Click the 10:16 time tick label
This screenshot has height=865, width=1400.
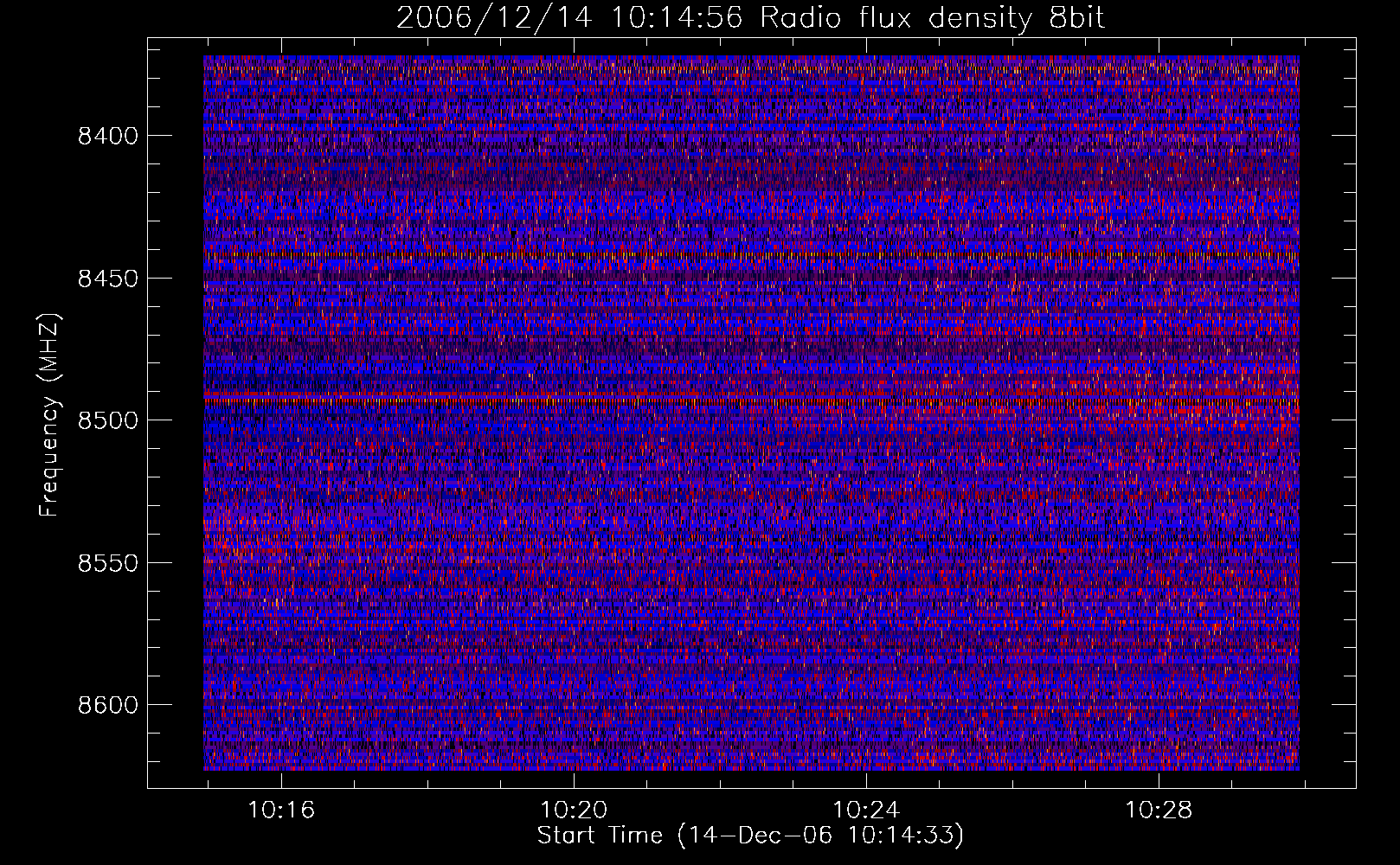[281, 811]
